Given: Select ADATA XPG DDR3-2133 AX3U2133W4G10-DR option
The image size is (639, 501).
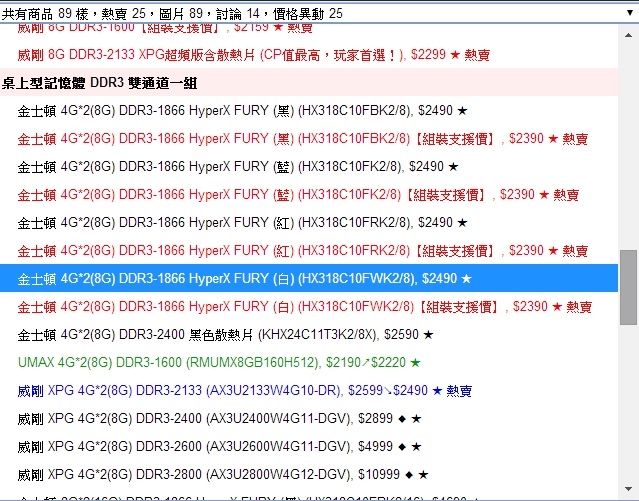Looking at the screenshot, I should 309,391.
